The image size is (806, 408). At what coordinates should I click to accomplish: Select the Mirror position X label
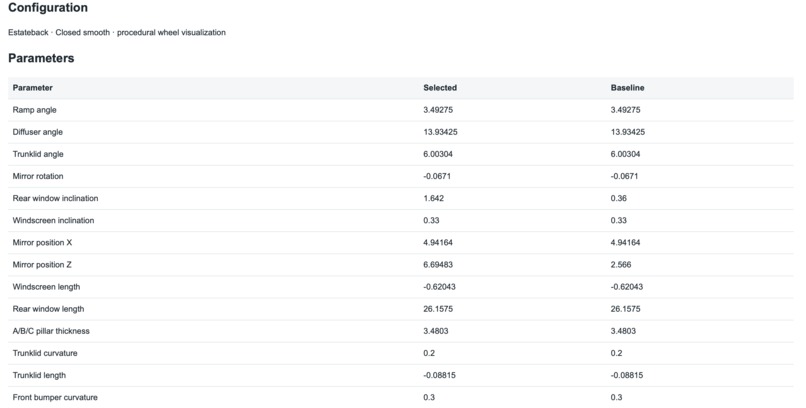(42, 243)
